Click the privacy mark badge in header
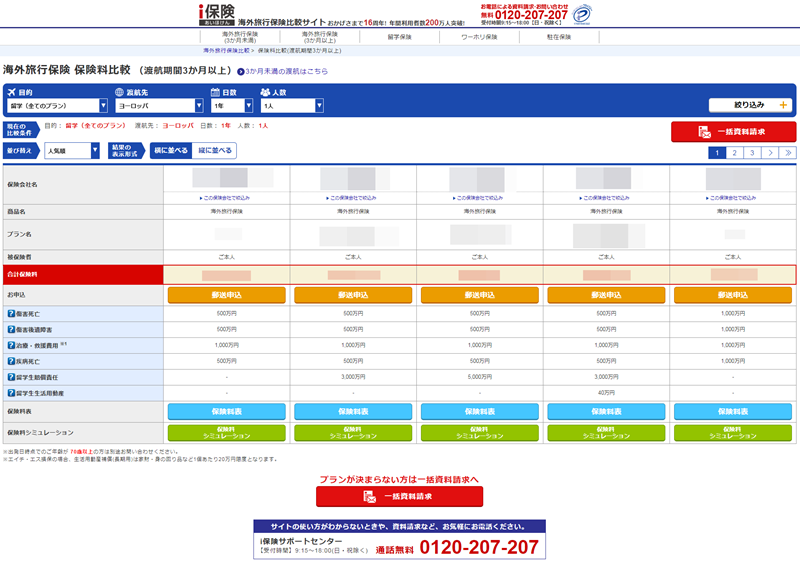This screenshot has height=561, width=800. click(x=581, y=14)
